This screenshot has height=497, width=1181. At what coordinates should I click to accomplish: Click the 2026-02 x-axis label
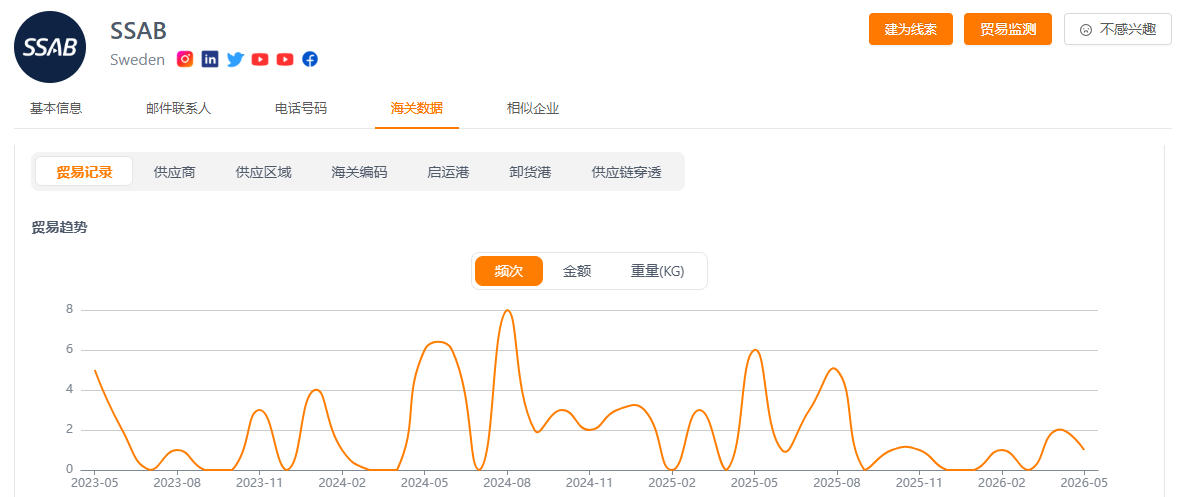point(1002,482)
